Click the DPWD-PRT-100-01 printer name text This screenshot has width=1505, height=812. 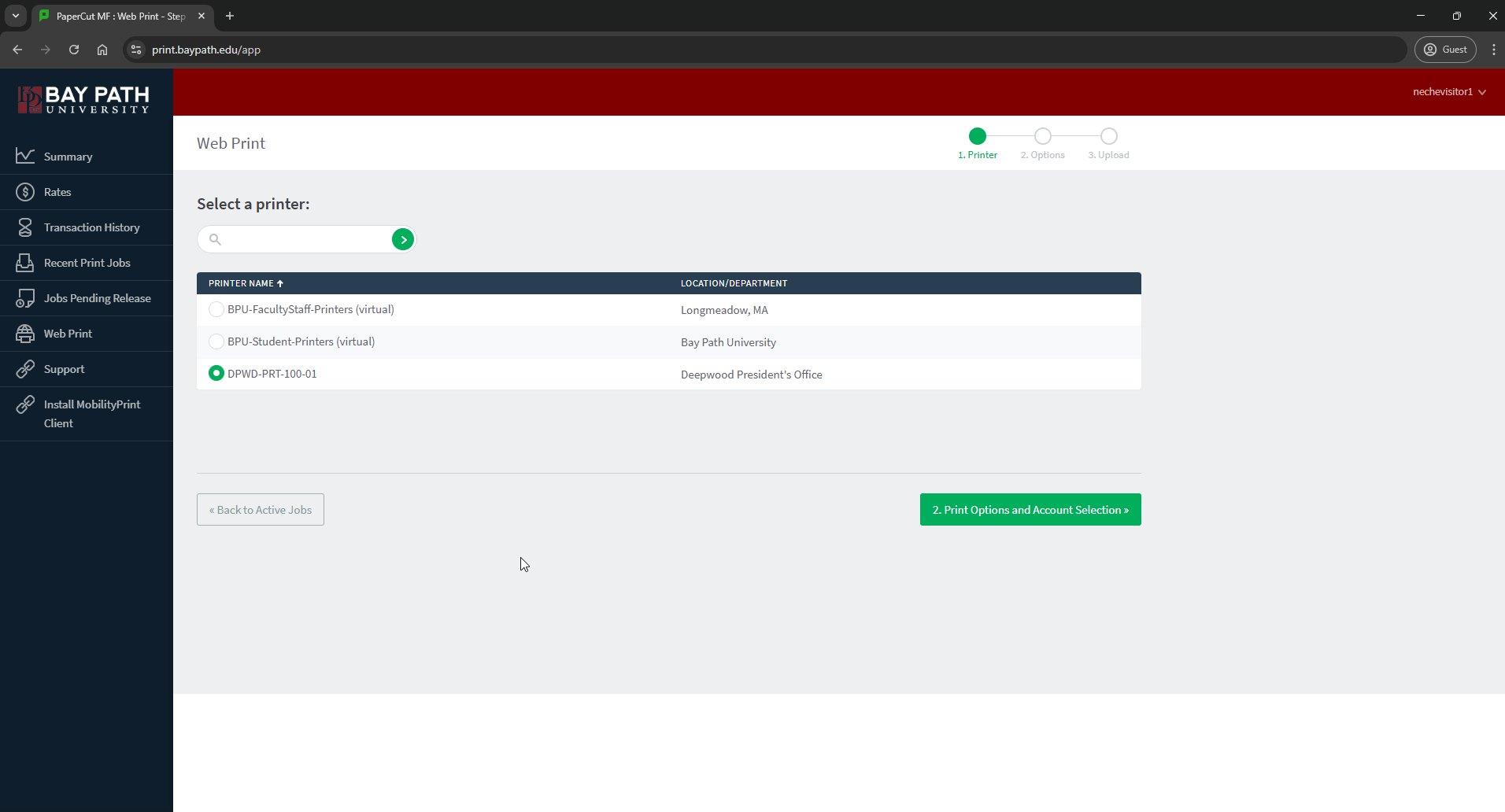click(272, 374)
